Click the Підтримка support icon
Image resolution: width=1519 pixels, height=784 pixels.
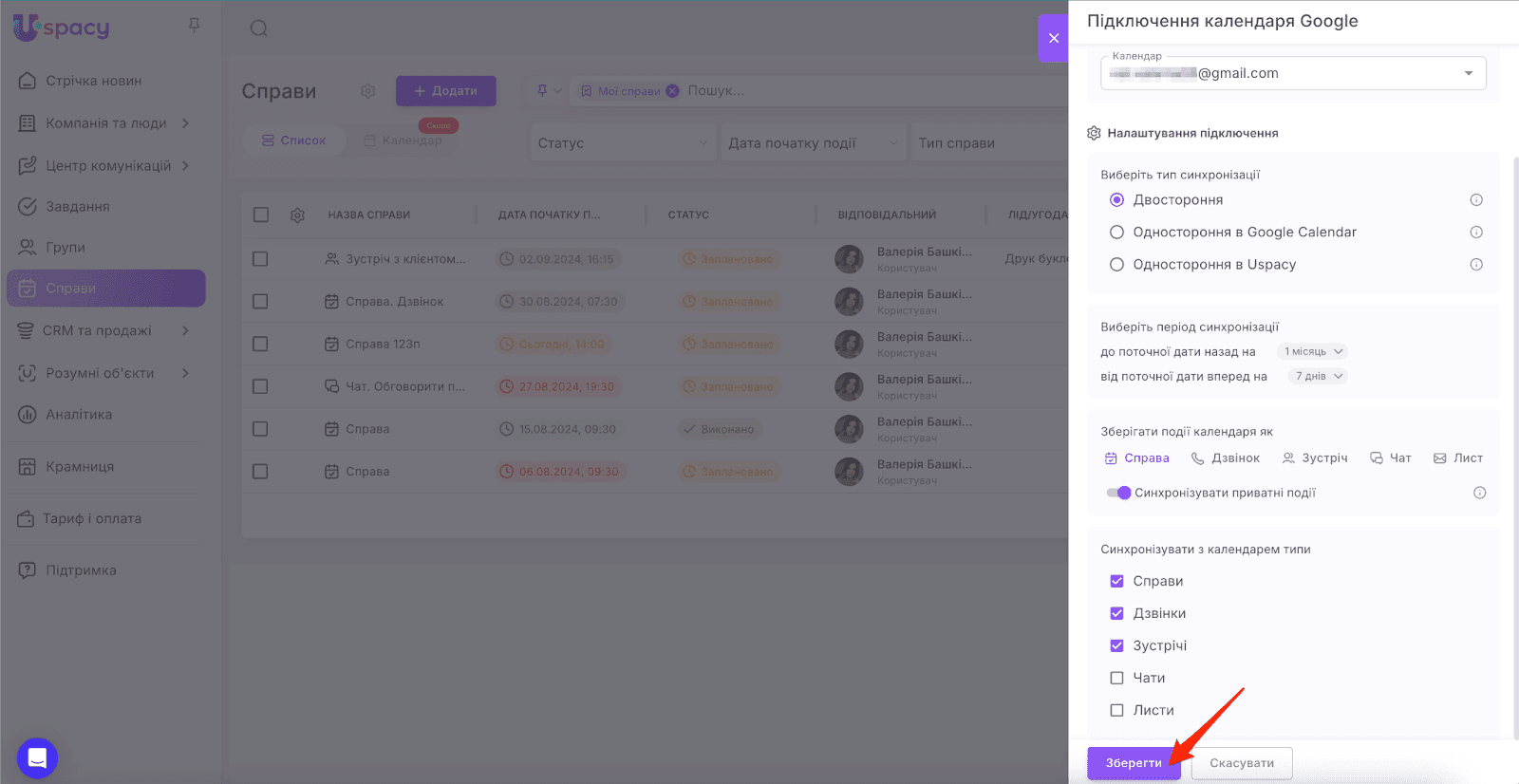pos(28,570)
